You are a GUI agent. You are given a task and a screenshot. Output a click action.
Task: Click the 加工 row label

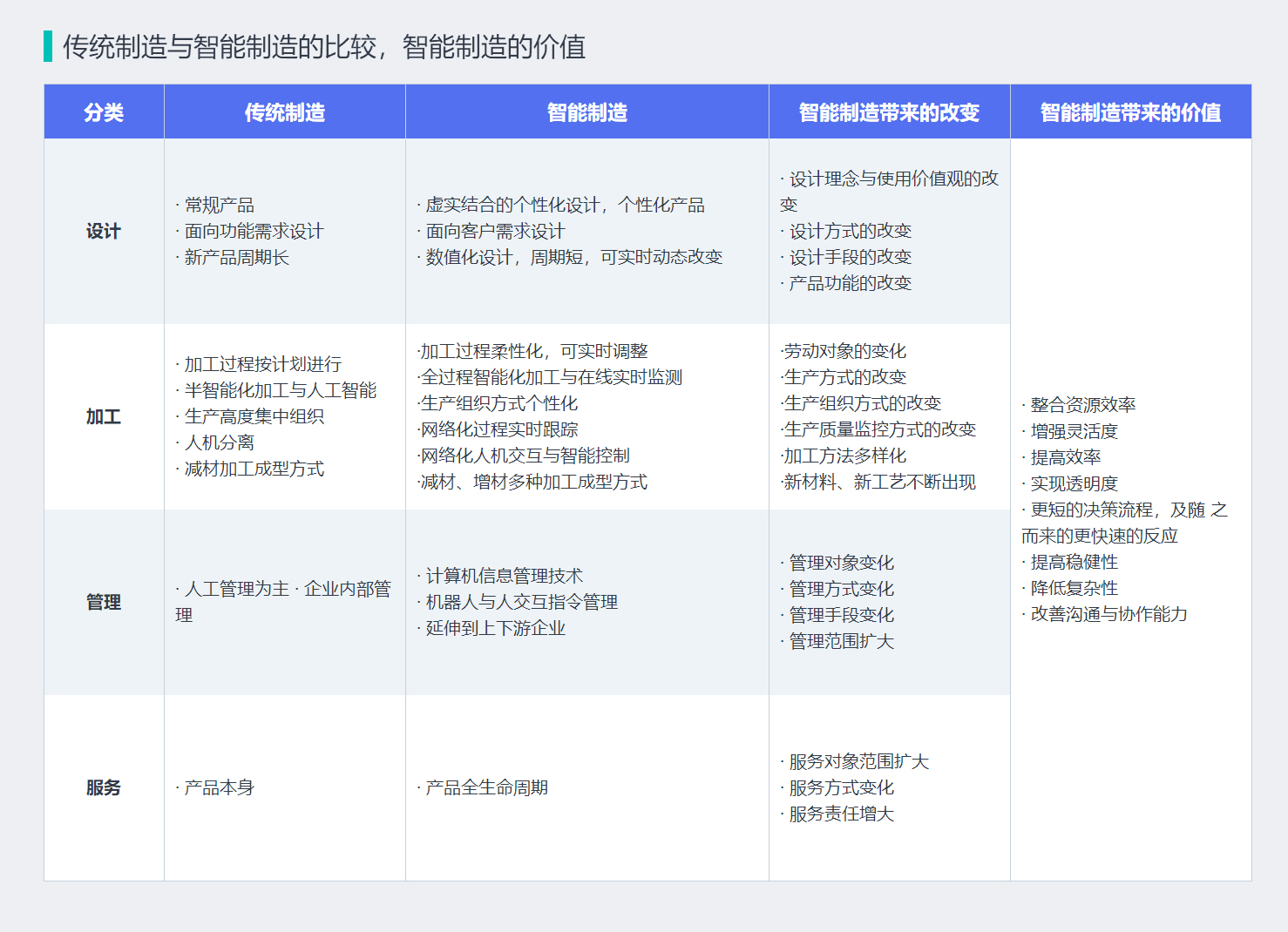(x=104, y=417)
